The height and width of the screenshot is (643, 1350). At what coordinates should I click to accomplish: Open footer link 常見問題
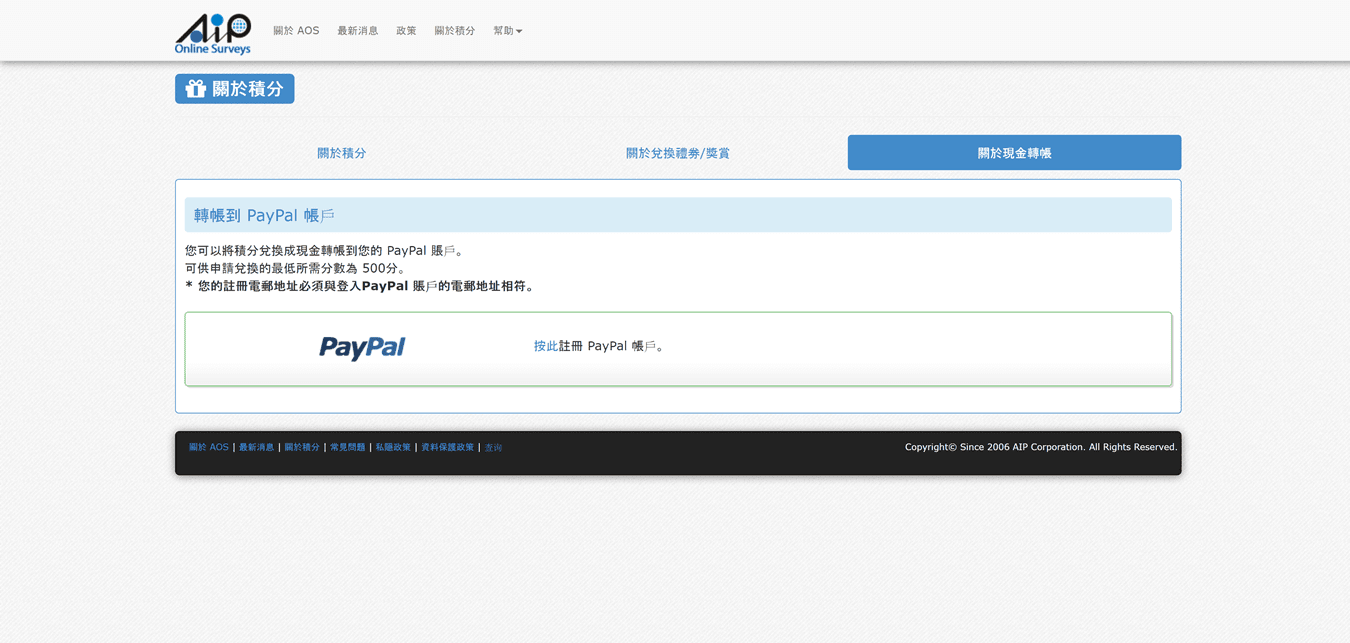click(348, 447)
